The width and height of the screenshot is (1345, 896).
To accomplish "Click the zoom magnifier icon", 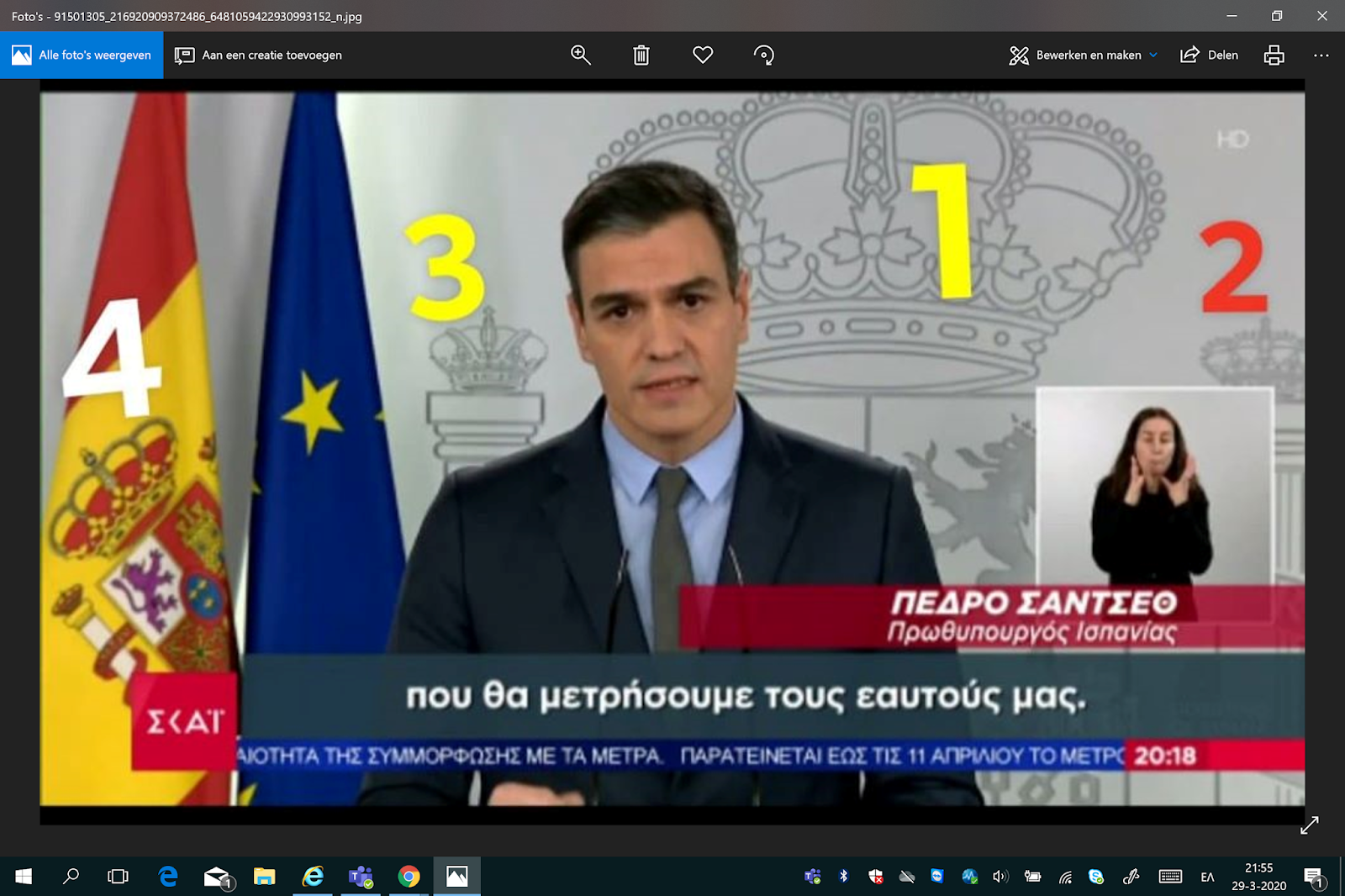I will tap(580, 55).
